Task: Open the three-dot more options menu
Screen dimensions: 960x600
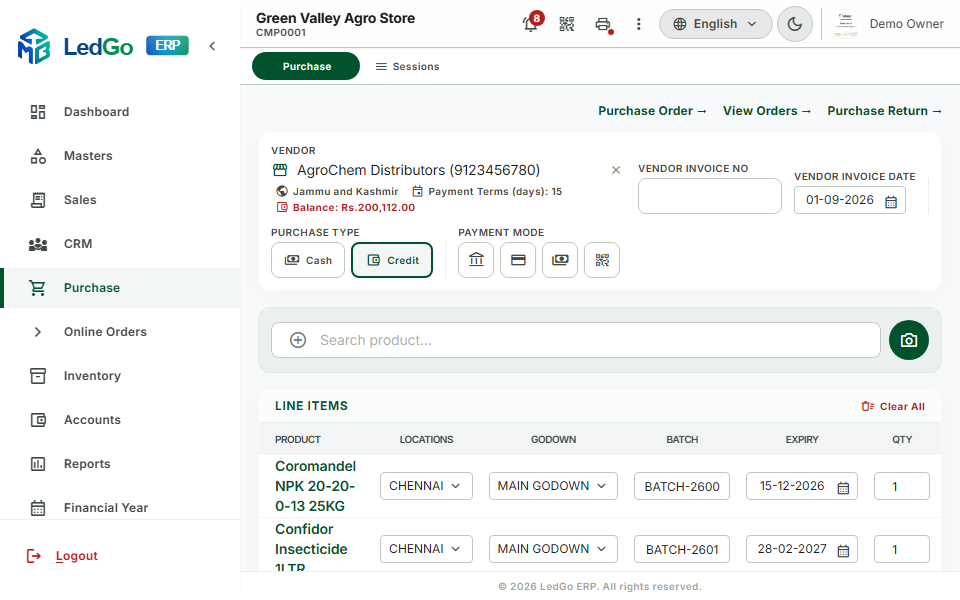Action: (x=639, y=24)
